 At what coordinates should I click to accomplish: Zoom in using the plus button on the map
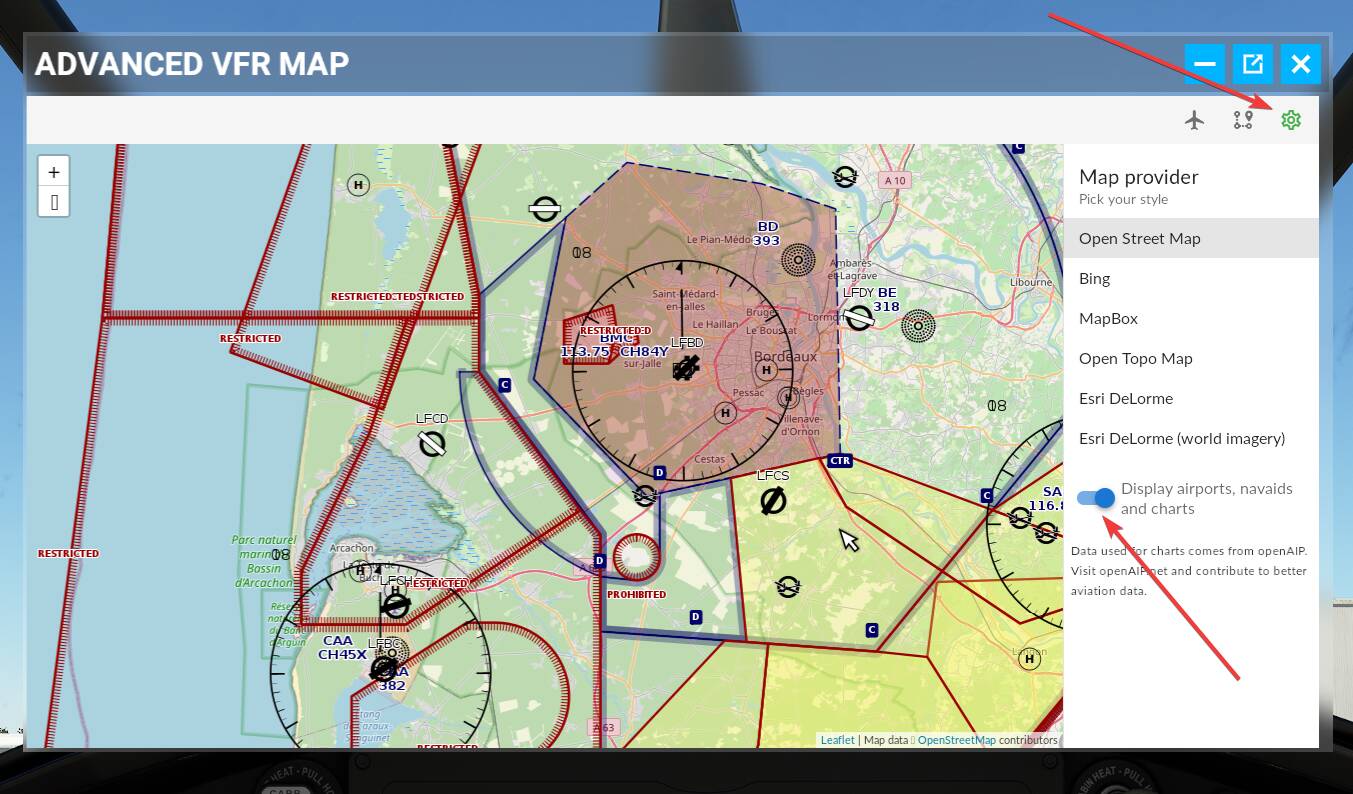pos(53,170)
